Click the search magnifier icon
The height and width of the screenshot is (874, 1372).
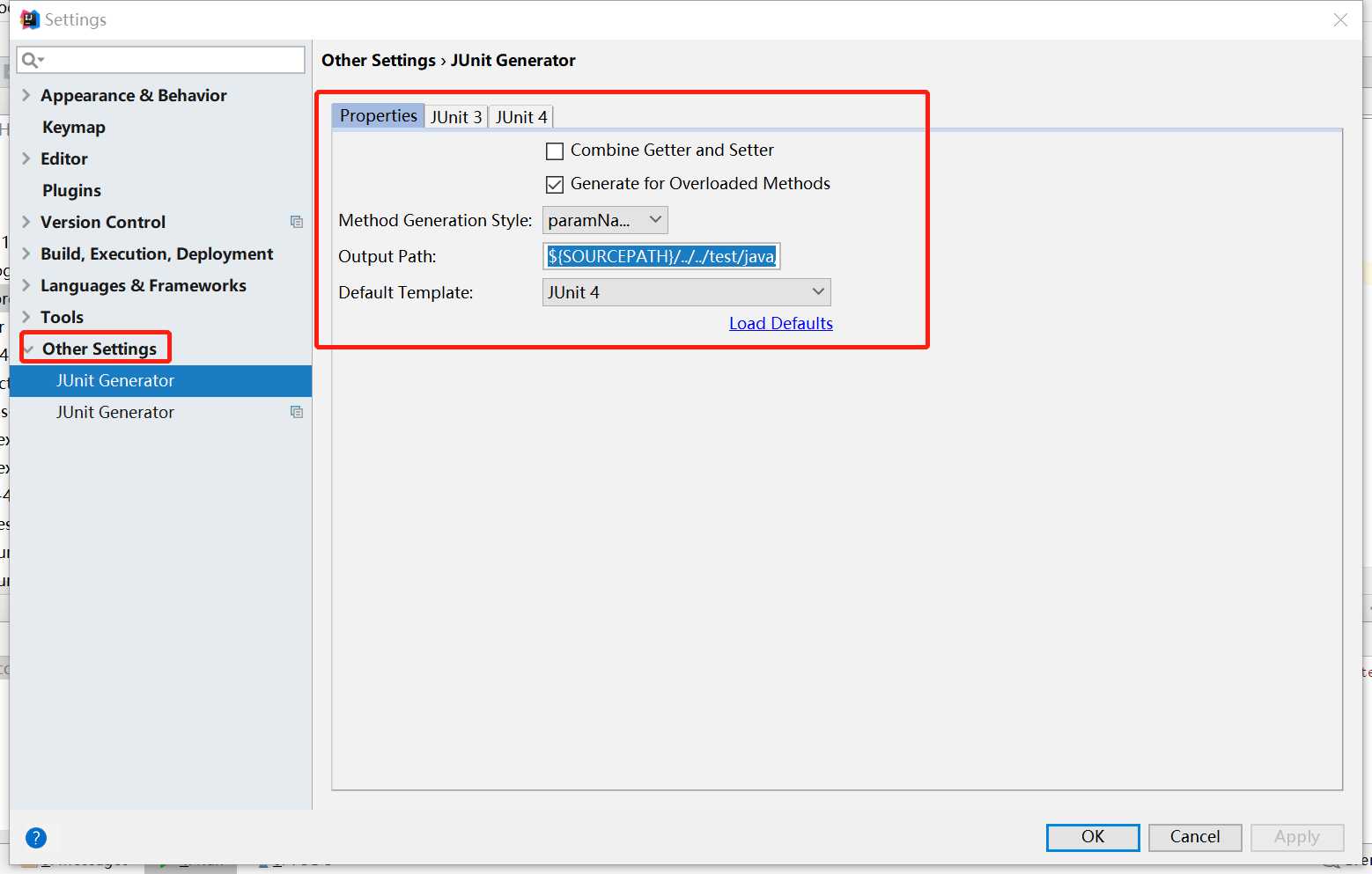pos(32,60)
